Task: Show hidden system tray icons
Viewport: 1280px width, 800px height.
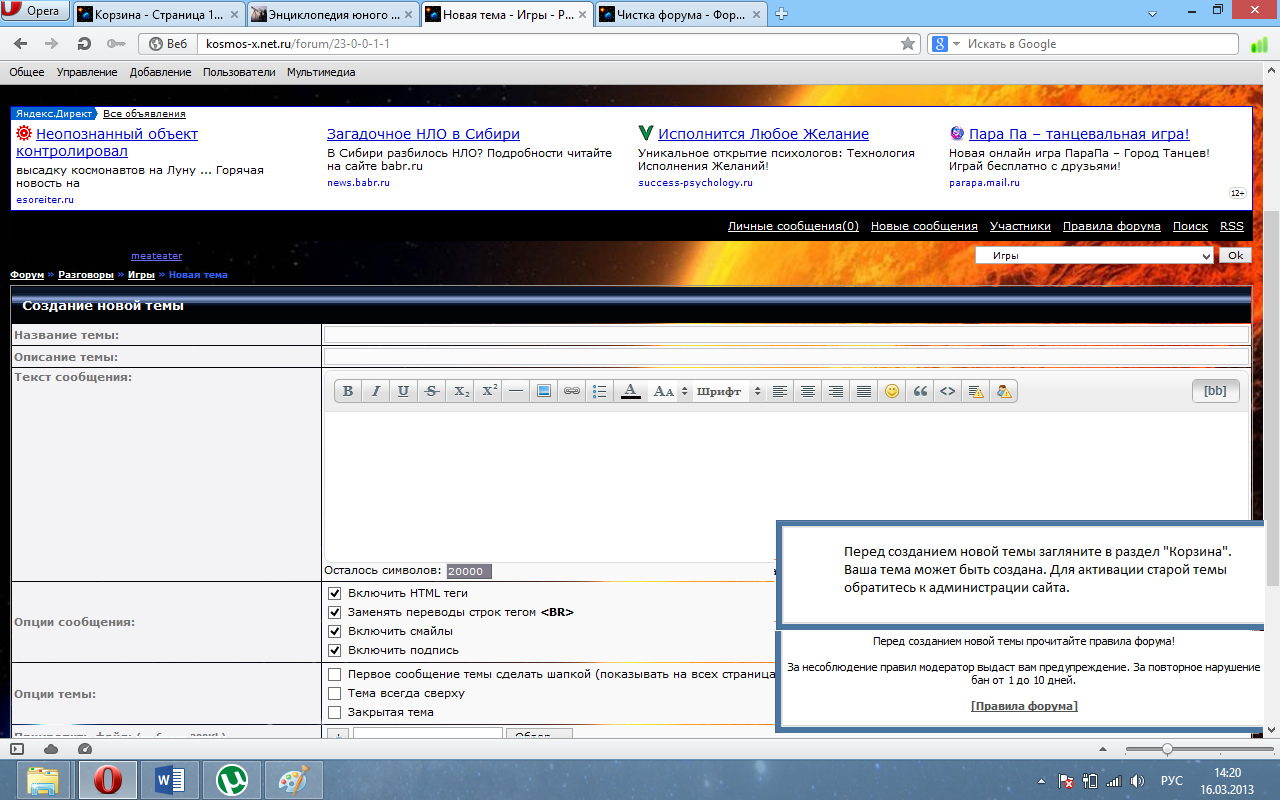Action: point(1041,781)
